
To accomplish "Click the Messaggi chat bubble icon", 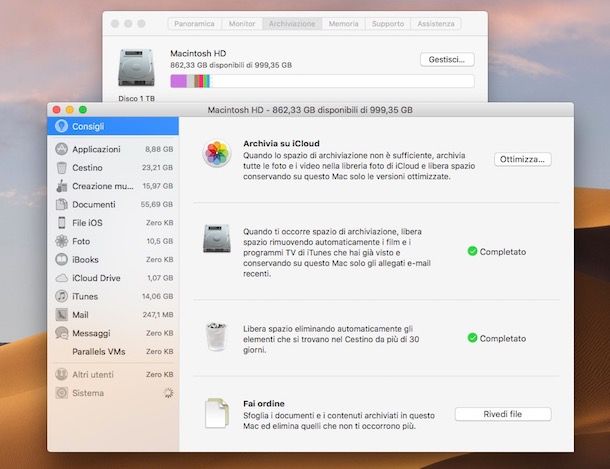I will click(x=61, y=333).
